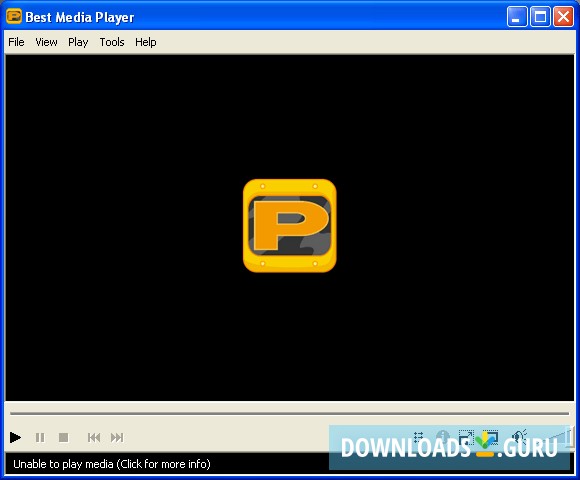Open the Help menu
This screenshot has height=480, width=580.
point(146,42)
